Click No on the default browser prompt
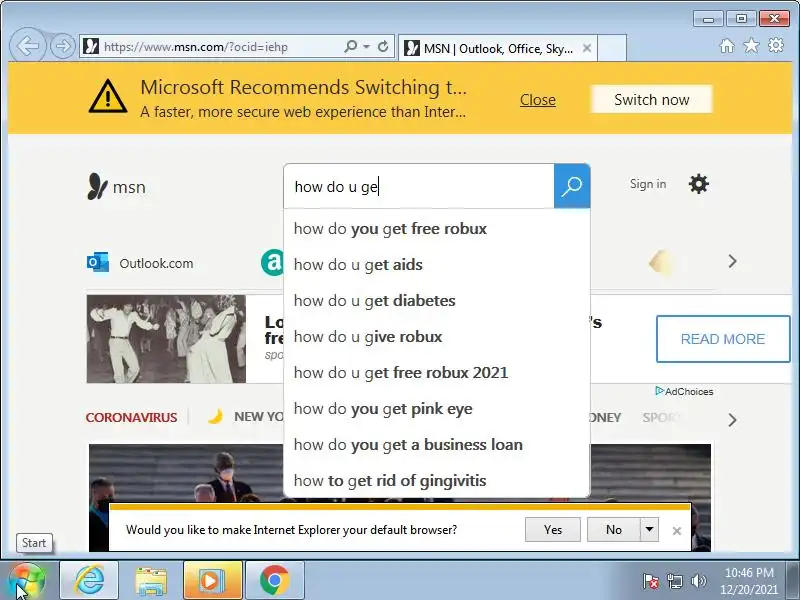 tap(613, 530)
